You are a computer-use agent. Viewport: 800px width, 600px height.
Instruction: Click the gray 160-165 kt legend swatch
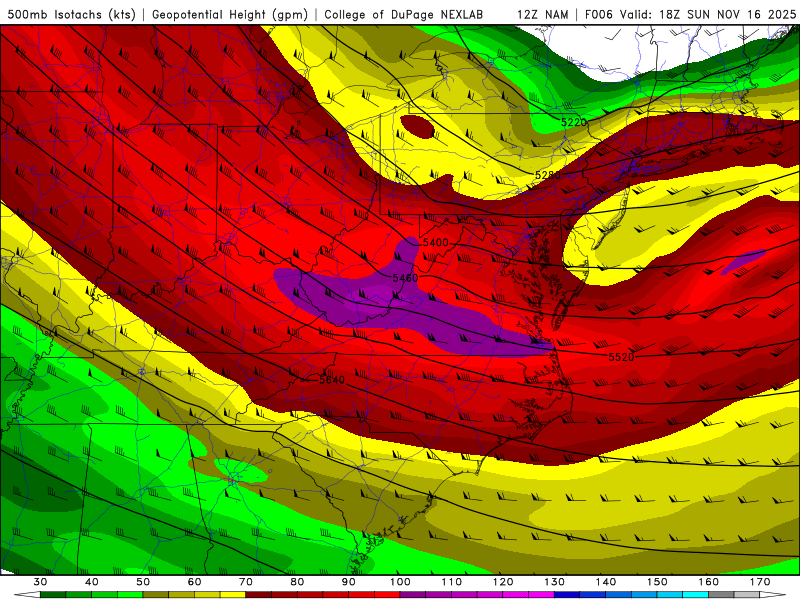[x=721, y=595]
